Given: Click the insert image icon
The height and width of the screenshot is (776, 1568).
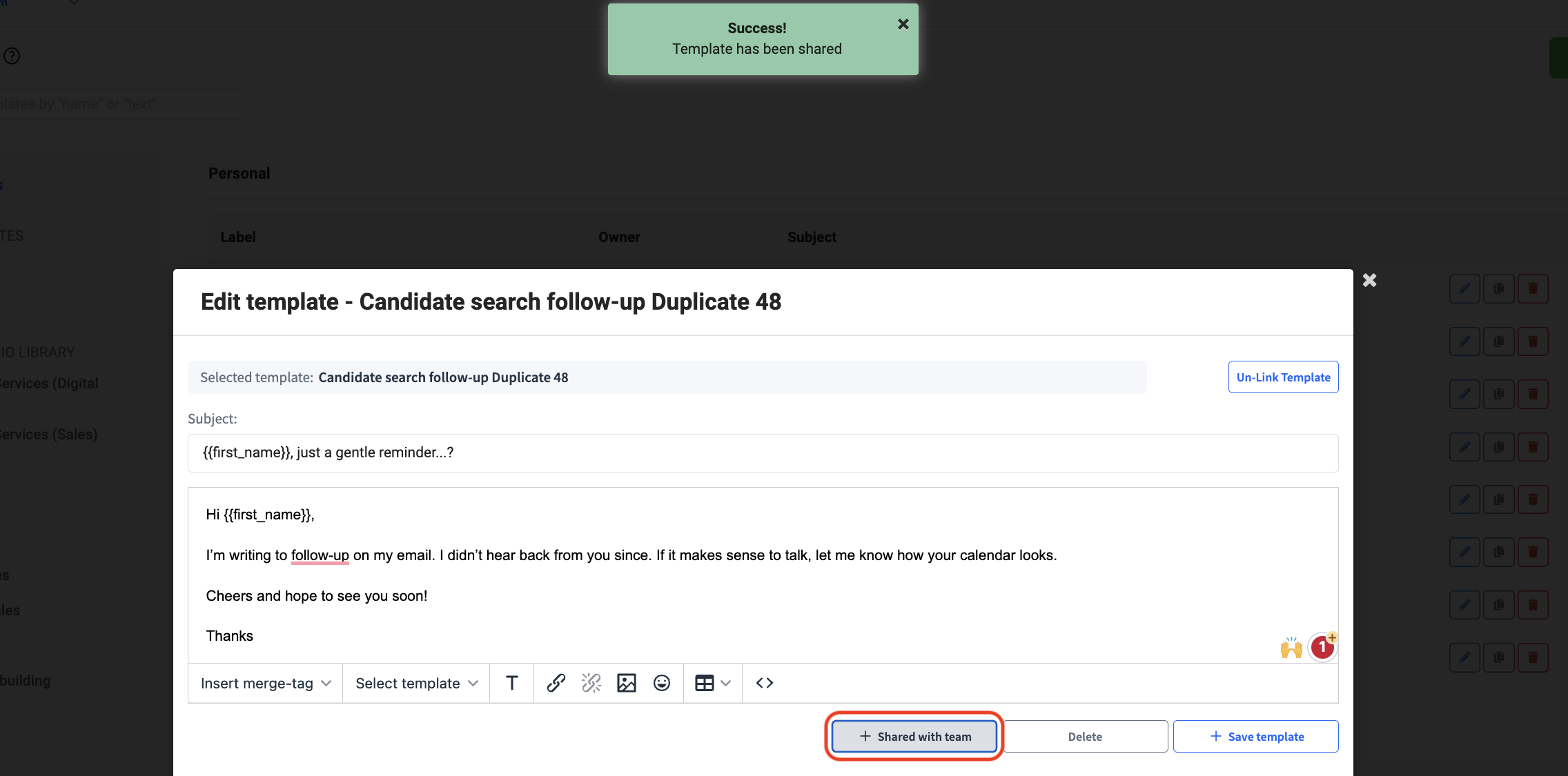Looking at the screenshot, I should (627, 683).
